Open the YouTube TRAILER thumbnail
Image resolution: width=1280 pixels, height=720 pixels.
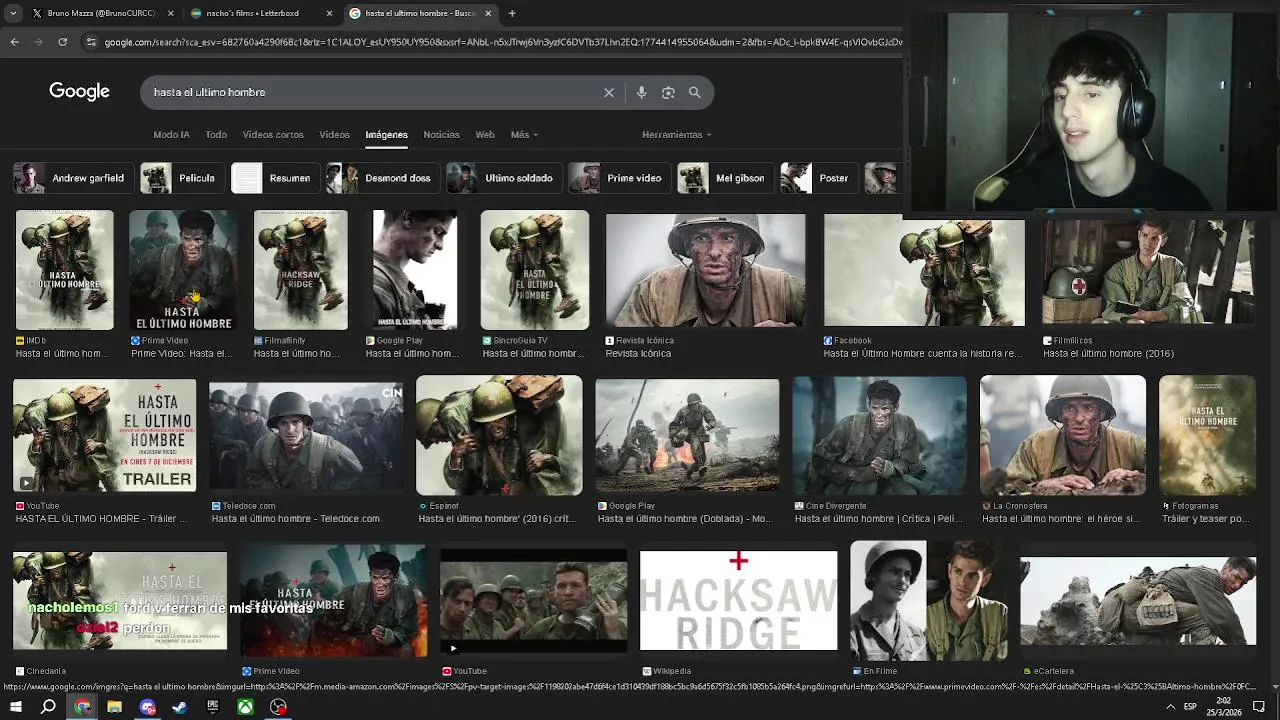click(x=105, y=434)
